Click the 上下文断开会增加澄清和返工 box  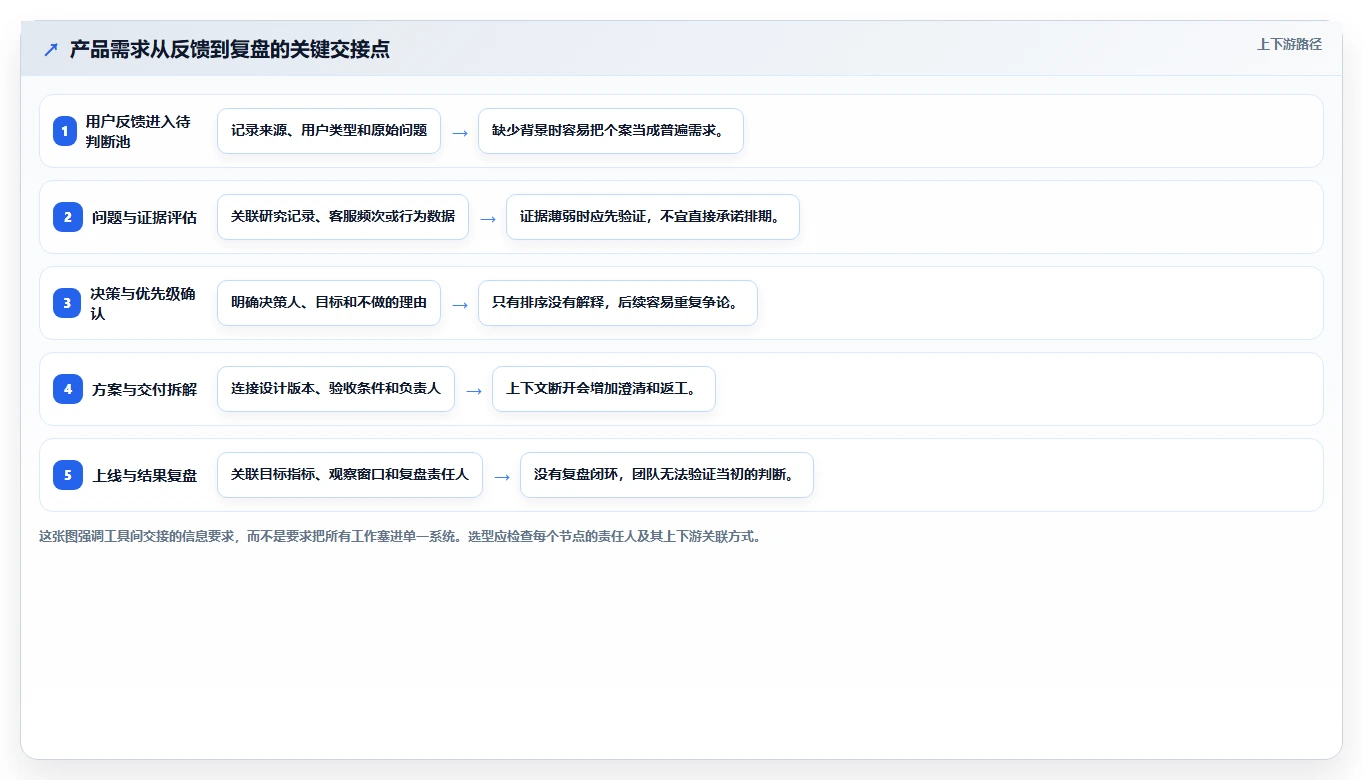coord(604,389)
